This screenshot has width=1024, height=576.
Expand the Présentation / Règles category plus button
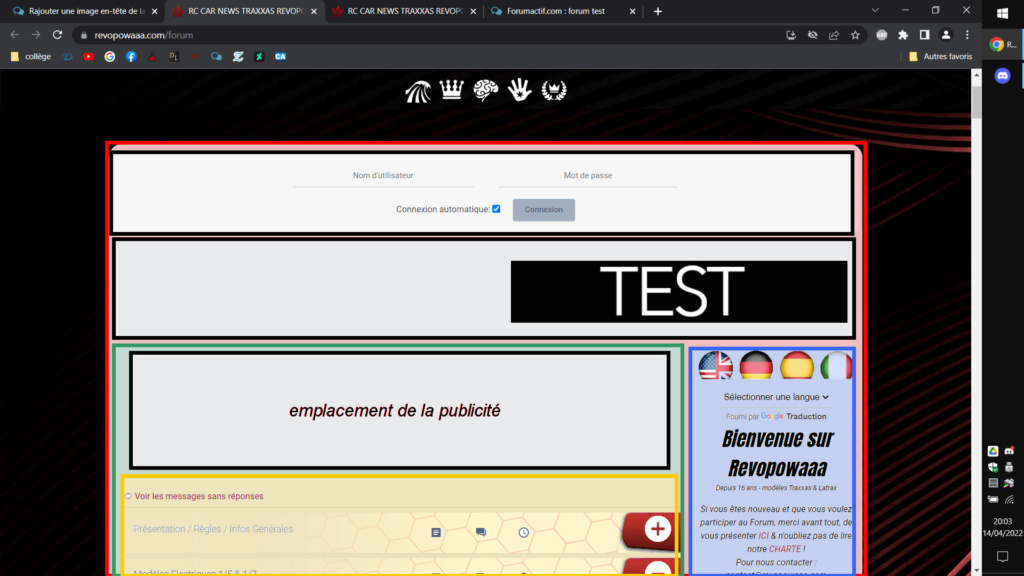tap(658, 529)
